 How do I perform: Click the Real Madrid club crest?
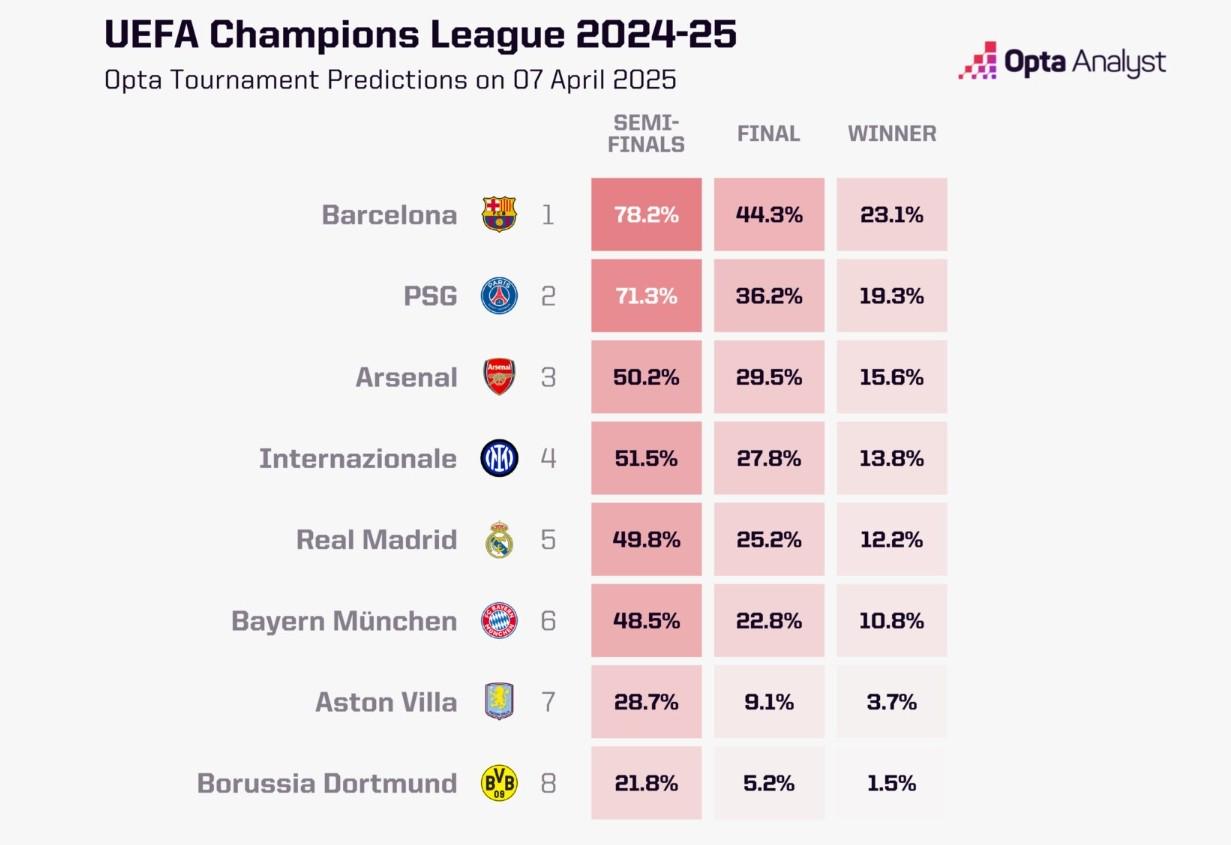(x=499, y=540)
